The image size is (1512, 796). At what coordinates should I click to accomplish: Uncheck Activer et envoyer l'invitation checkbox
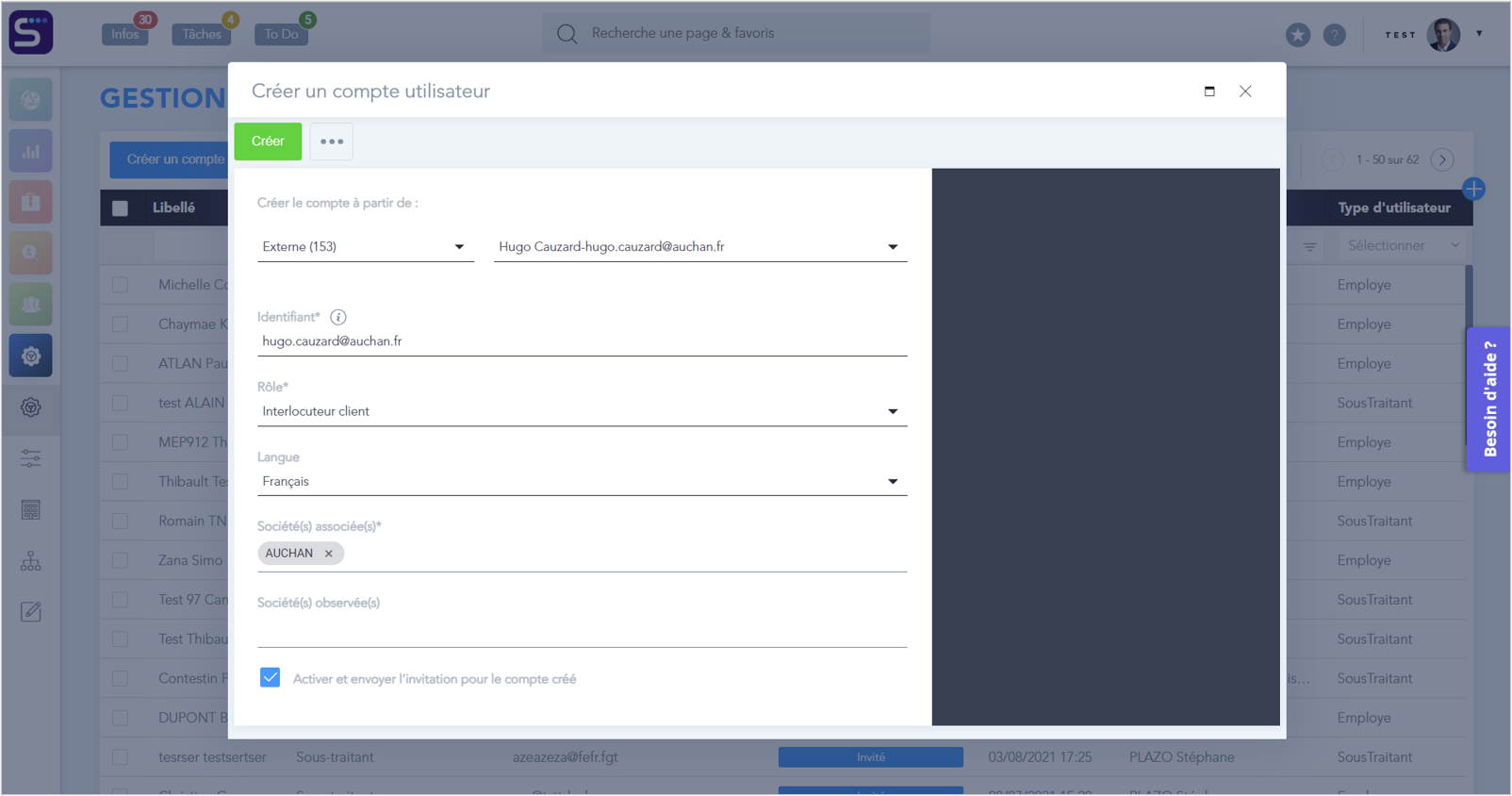coord(271,678)
